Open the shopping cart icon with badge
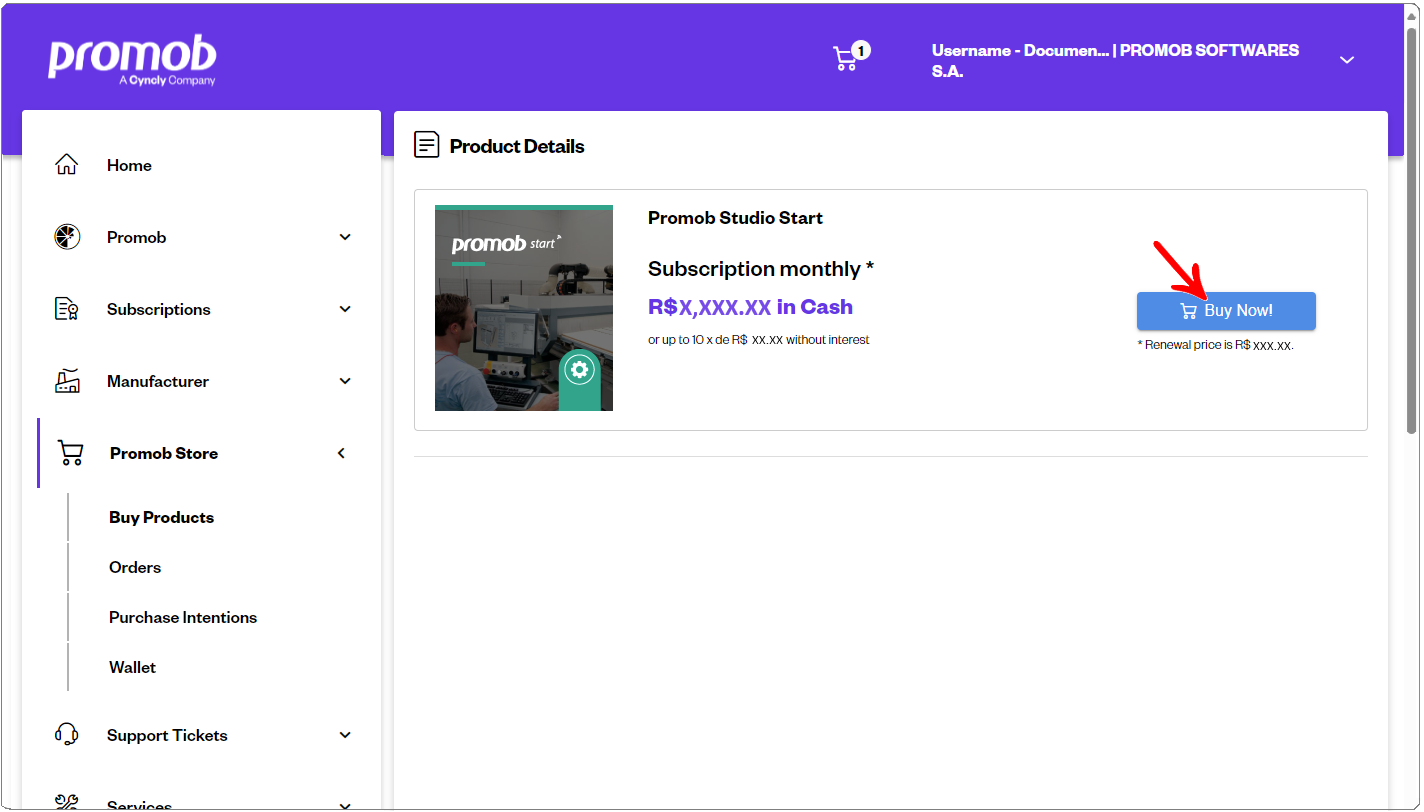The image size is (1424, 812). pyautogui.click(x=850, y=57)
